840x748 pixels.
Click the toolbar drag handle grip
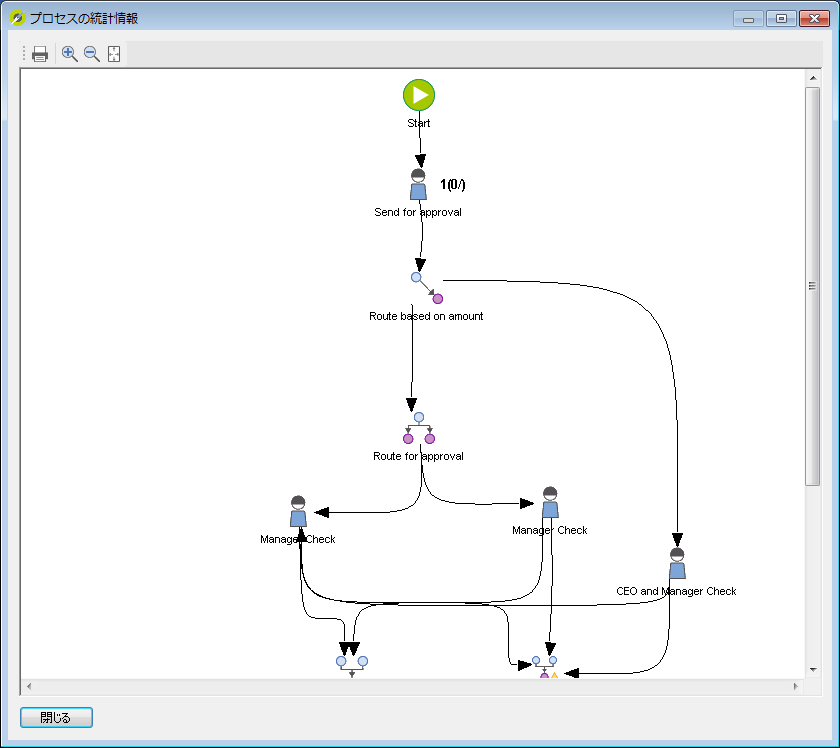coord(24,54)
